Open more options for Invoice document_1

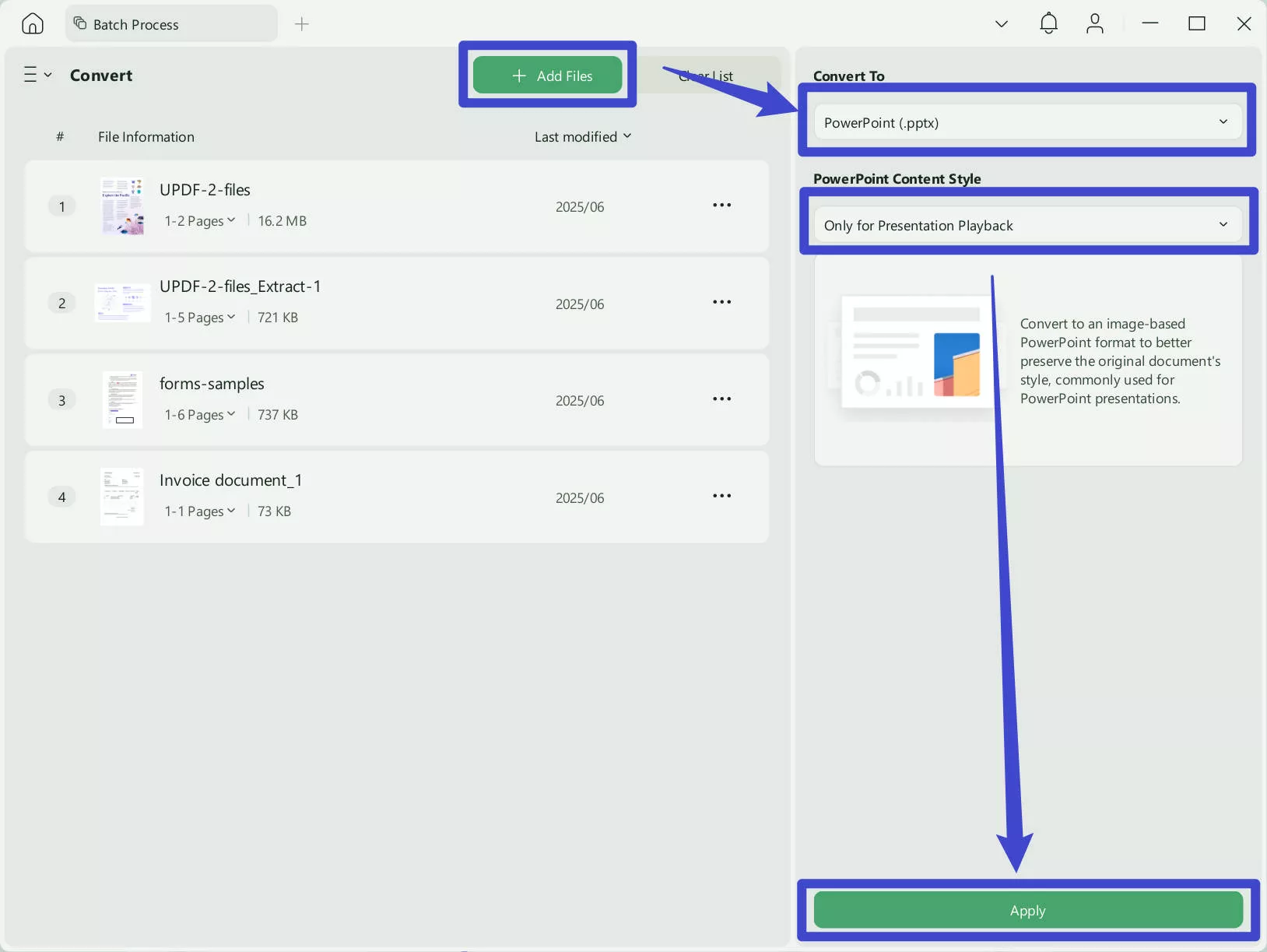click(722, 496)
